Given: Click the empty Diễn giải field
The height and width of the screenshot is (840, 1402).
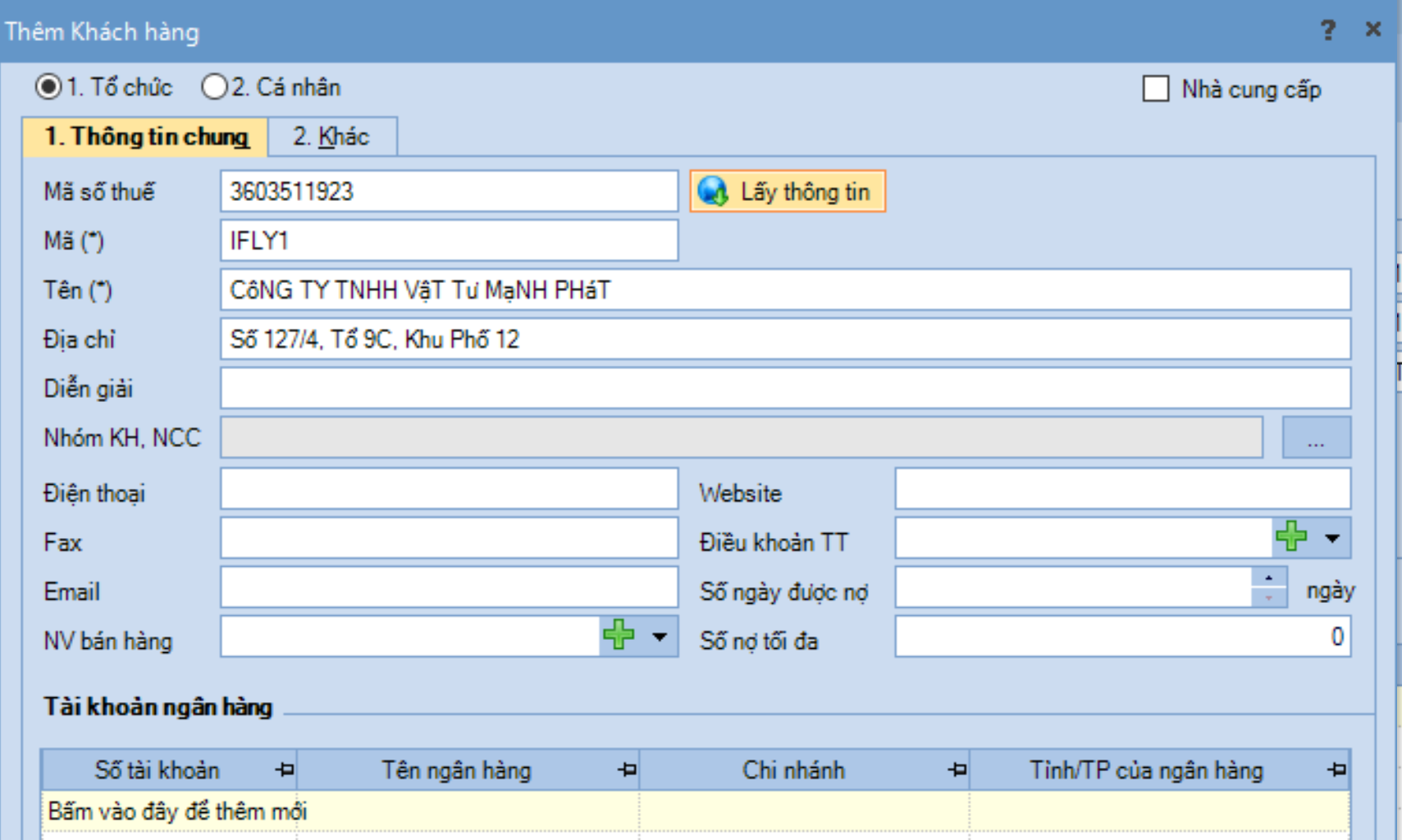Looking at the screenshot, I should tap(785, 388).
